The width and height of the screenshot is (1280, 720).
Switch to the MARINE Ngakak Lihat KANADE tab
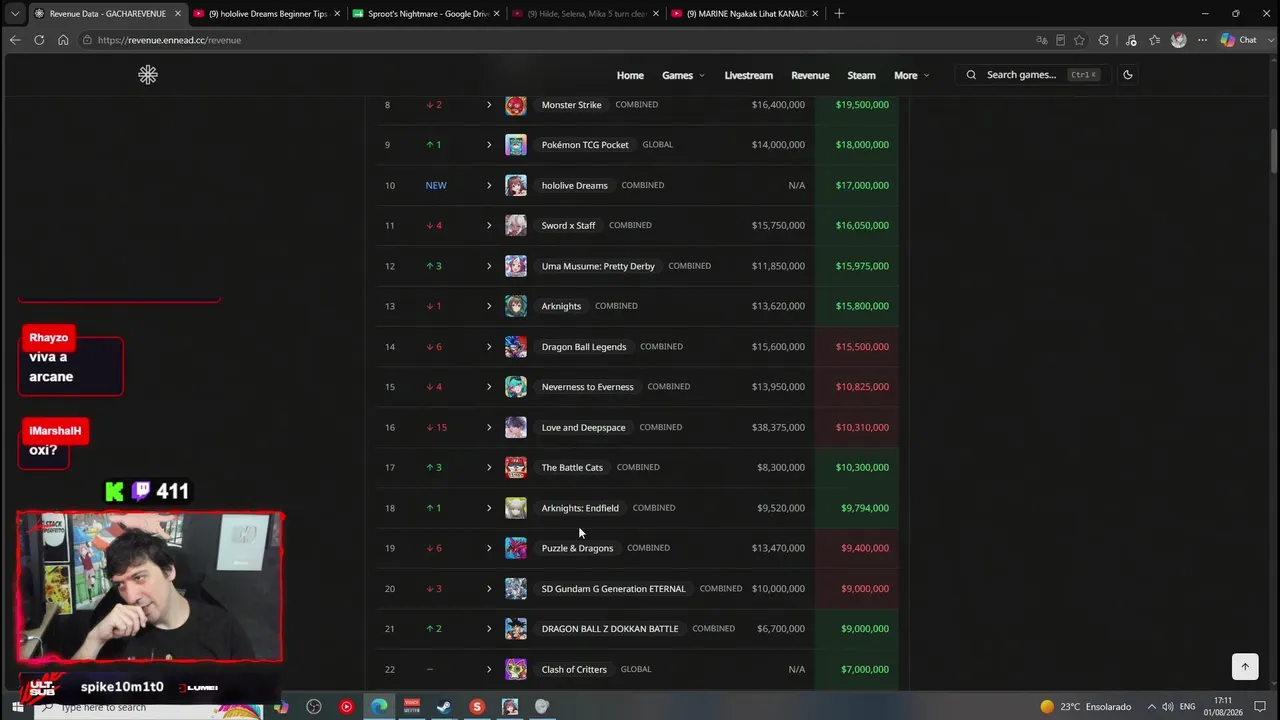tap(745, 14)
